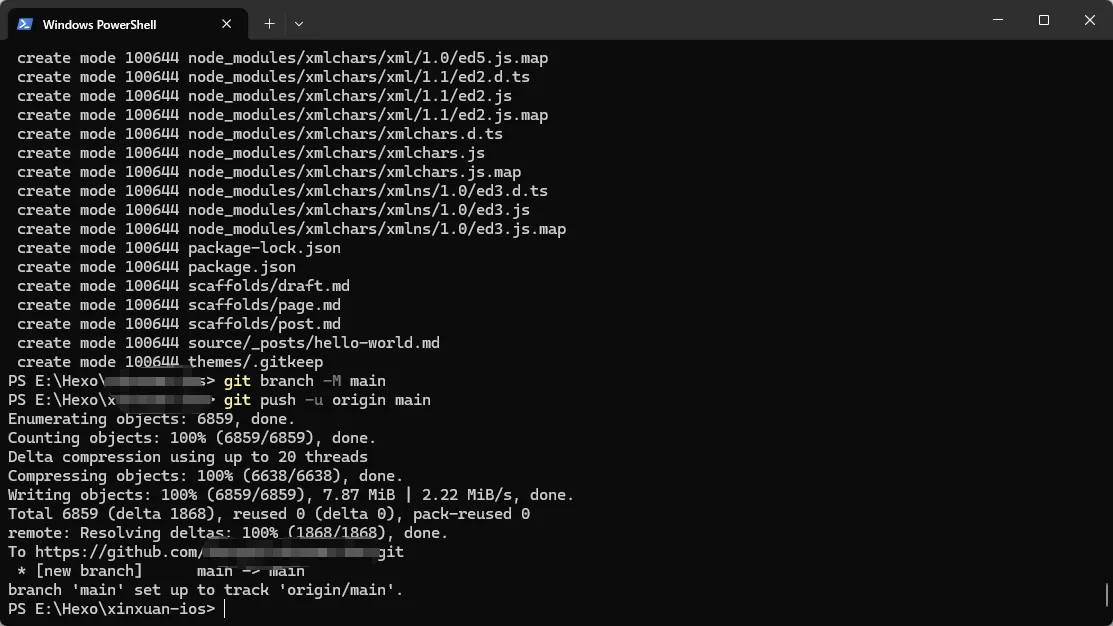Viewport: 1113px width, 626px height.
Task: Expand the new tab profile dropdown chevron
Action: click(x=299, y=23)
